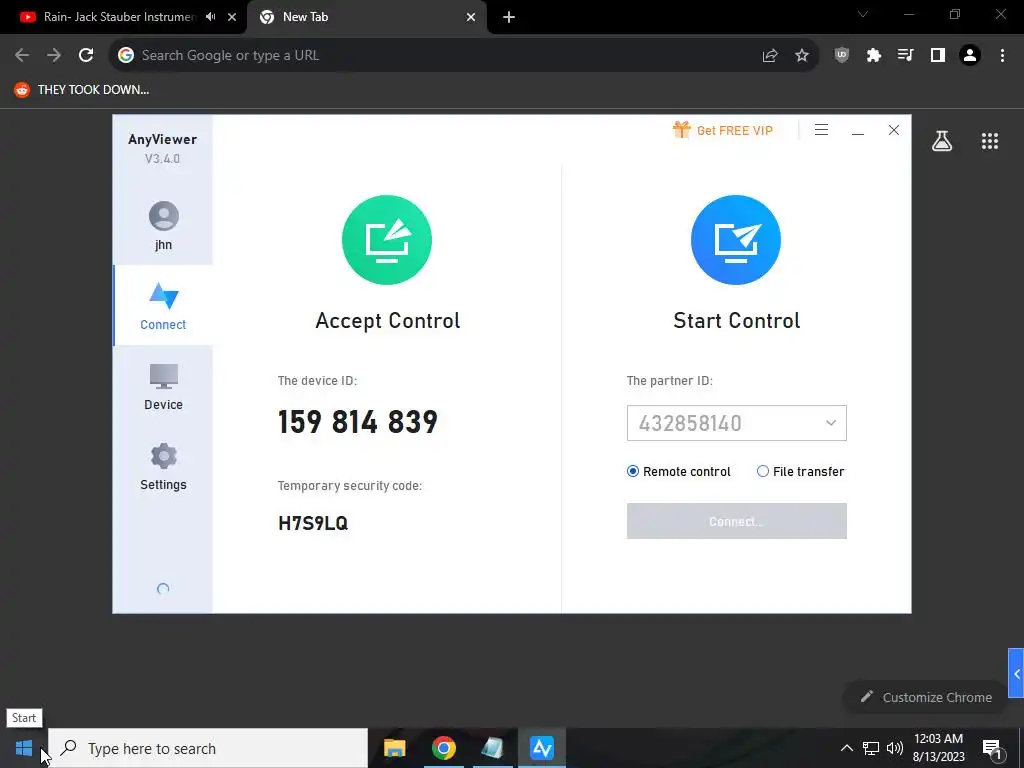1024x768 pixels.
Task: Open the jhn account profile avatar
Action: (x=163, y=216)
